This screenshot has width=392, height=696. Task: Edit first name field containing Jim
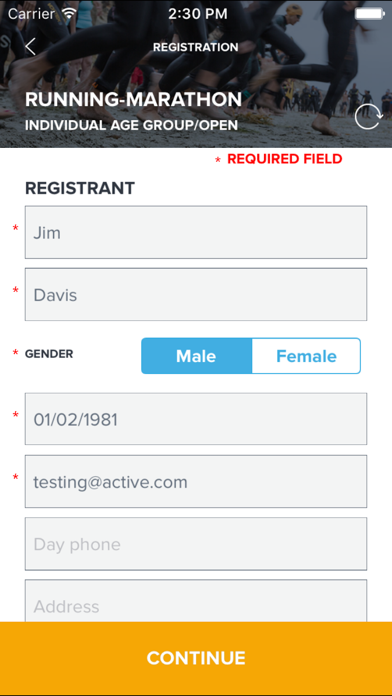click(x=196, y=232)
